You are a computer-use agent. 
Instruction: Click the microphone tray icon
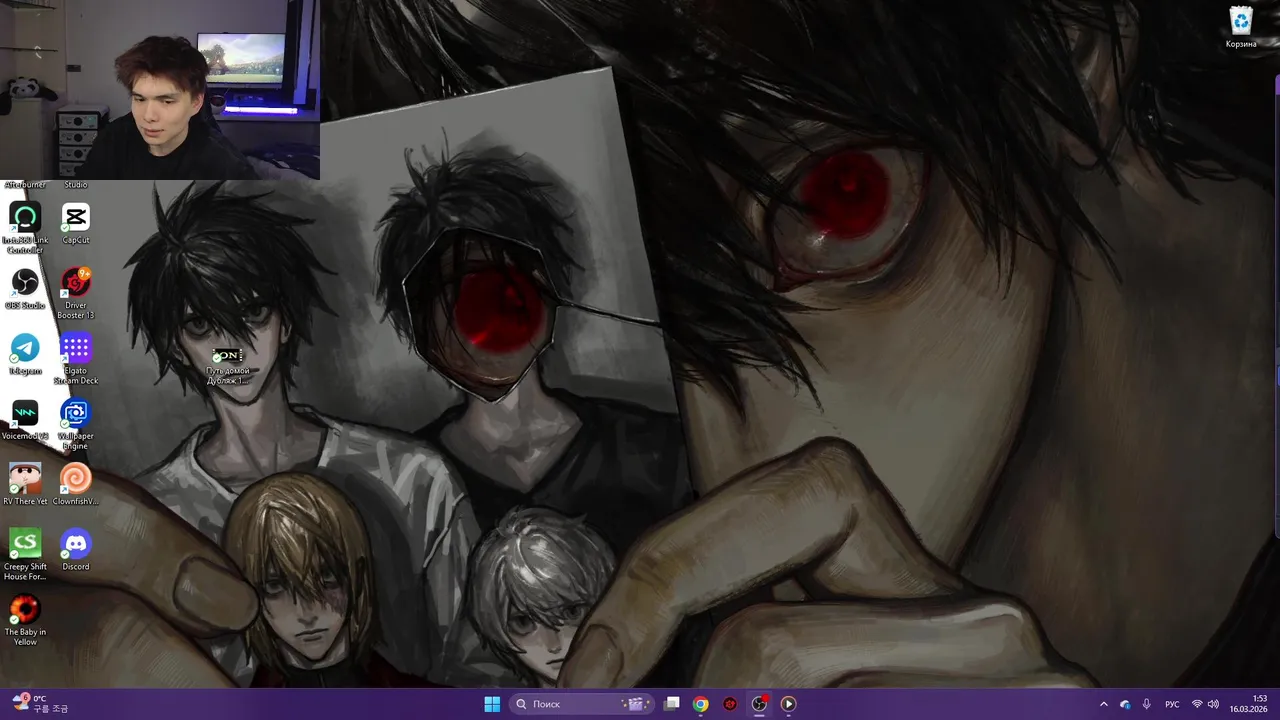tap(1147, 704)
